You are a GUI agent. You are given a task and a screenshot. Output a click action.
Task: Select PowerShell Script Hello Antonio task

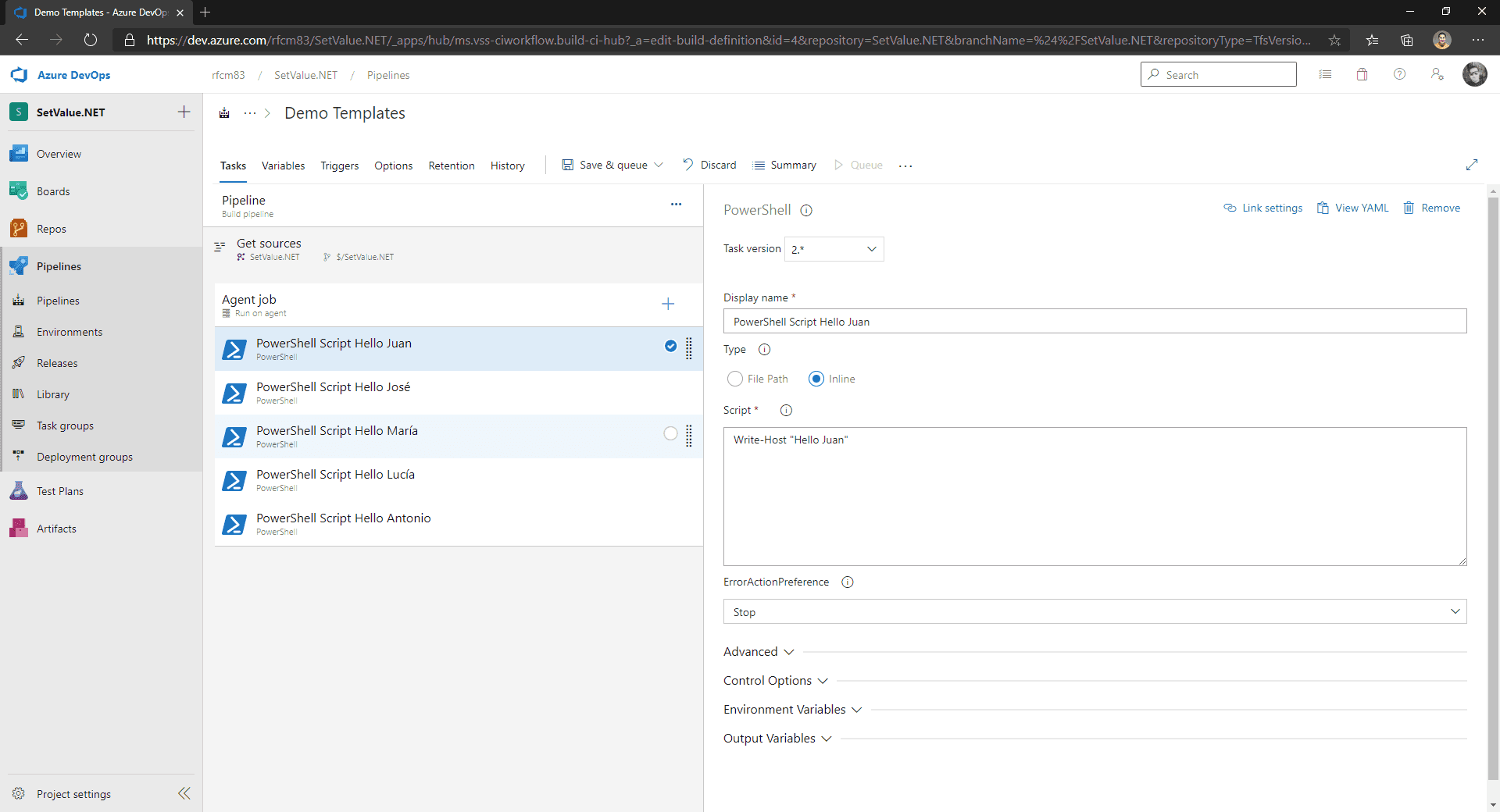(459, 524)
